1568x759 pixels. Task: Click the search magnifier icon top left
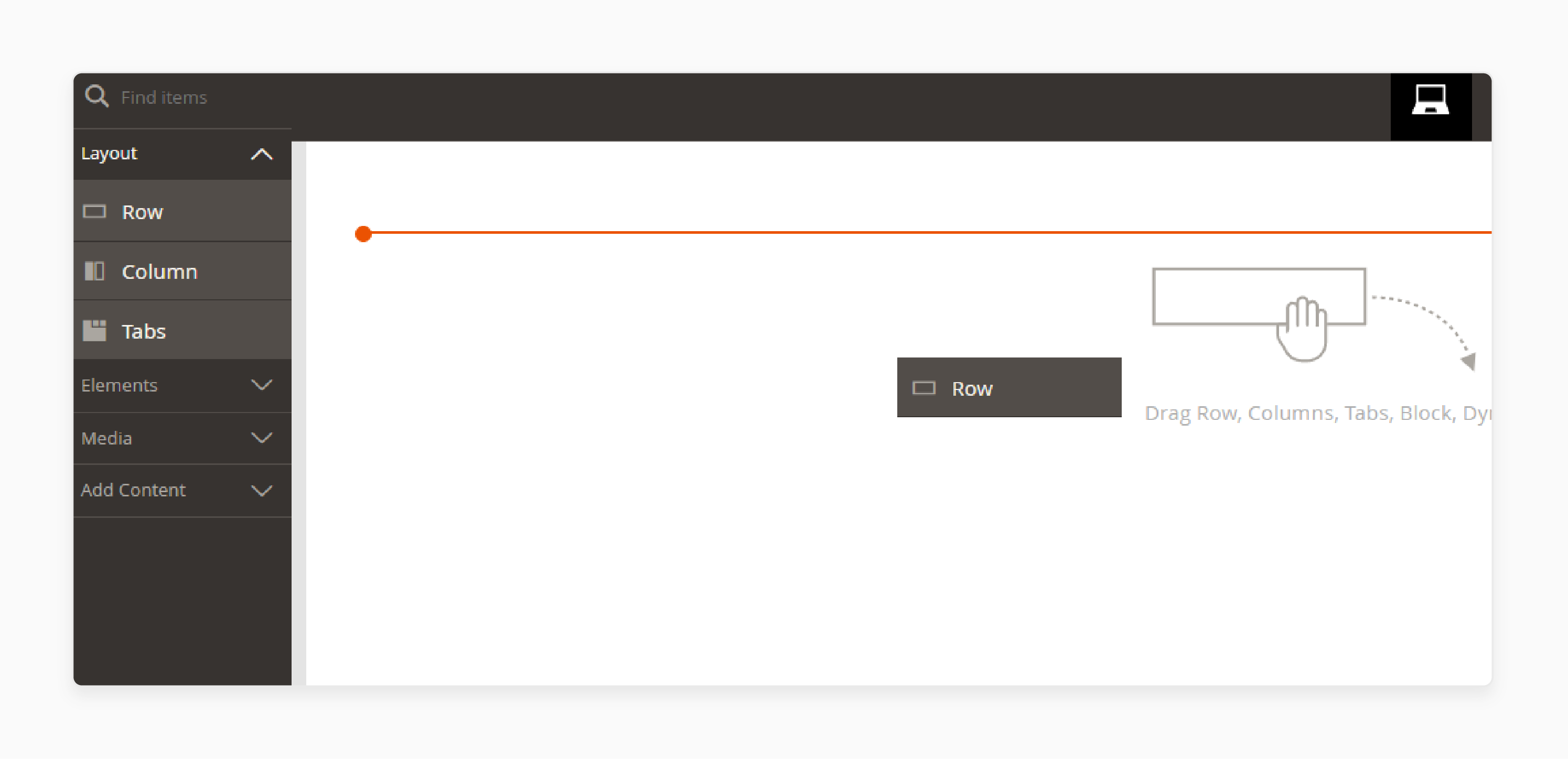tap(97, 97)
